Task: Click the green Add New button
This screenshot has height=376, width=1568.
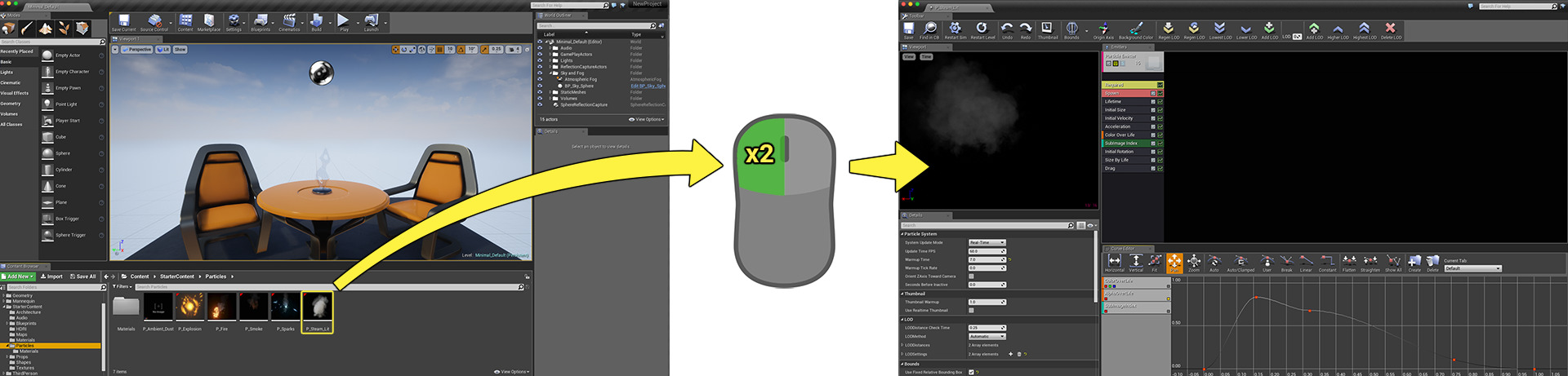Action: 17,276
